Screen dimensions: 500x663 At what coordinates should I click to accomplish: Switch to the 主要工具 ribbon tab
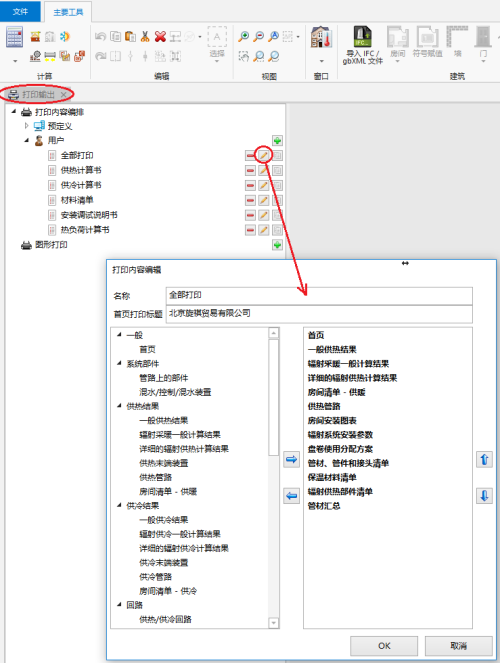click(x=68, y=12)
